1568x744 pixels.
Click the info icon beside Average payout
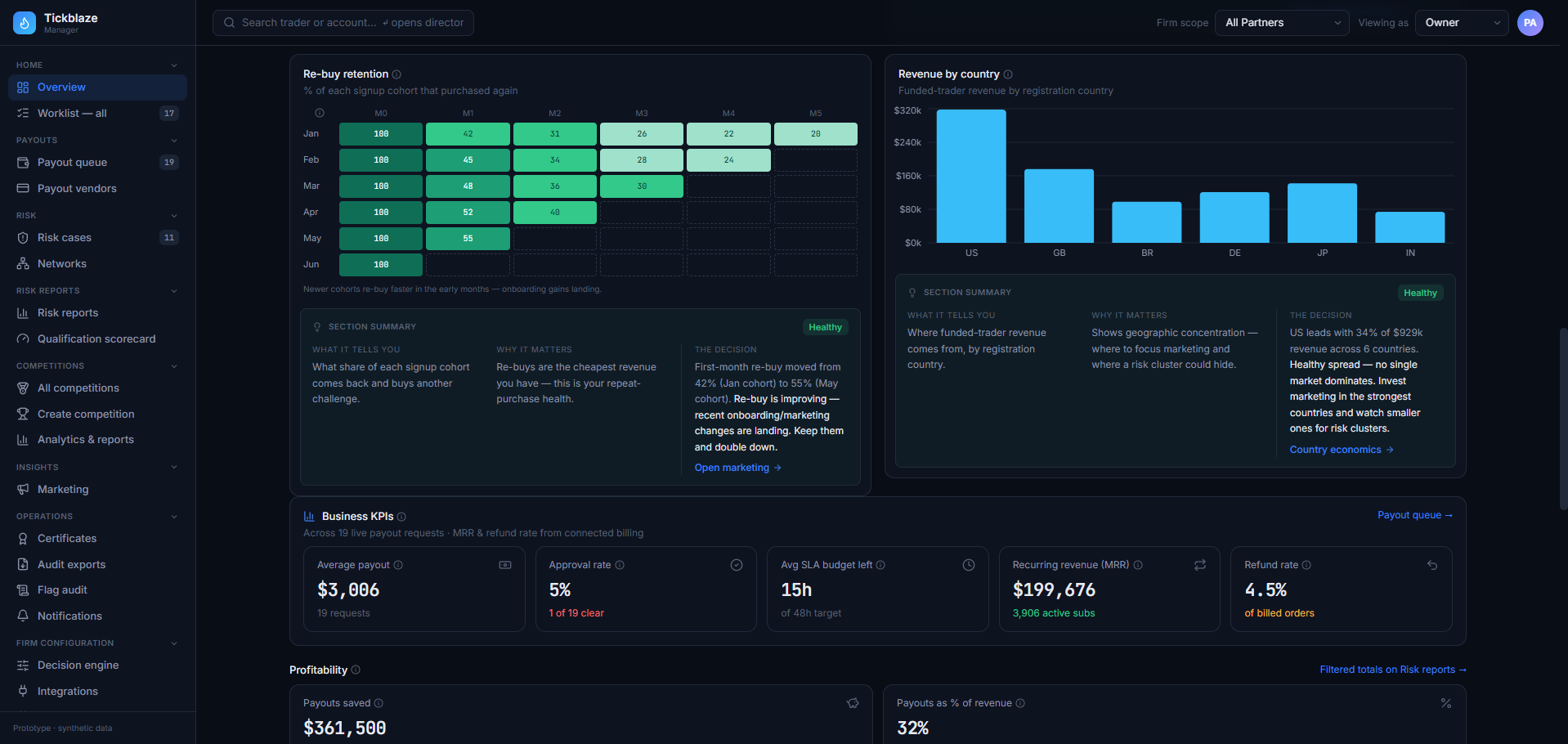click(398, 565)
